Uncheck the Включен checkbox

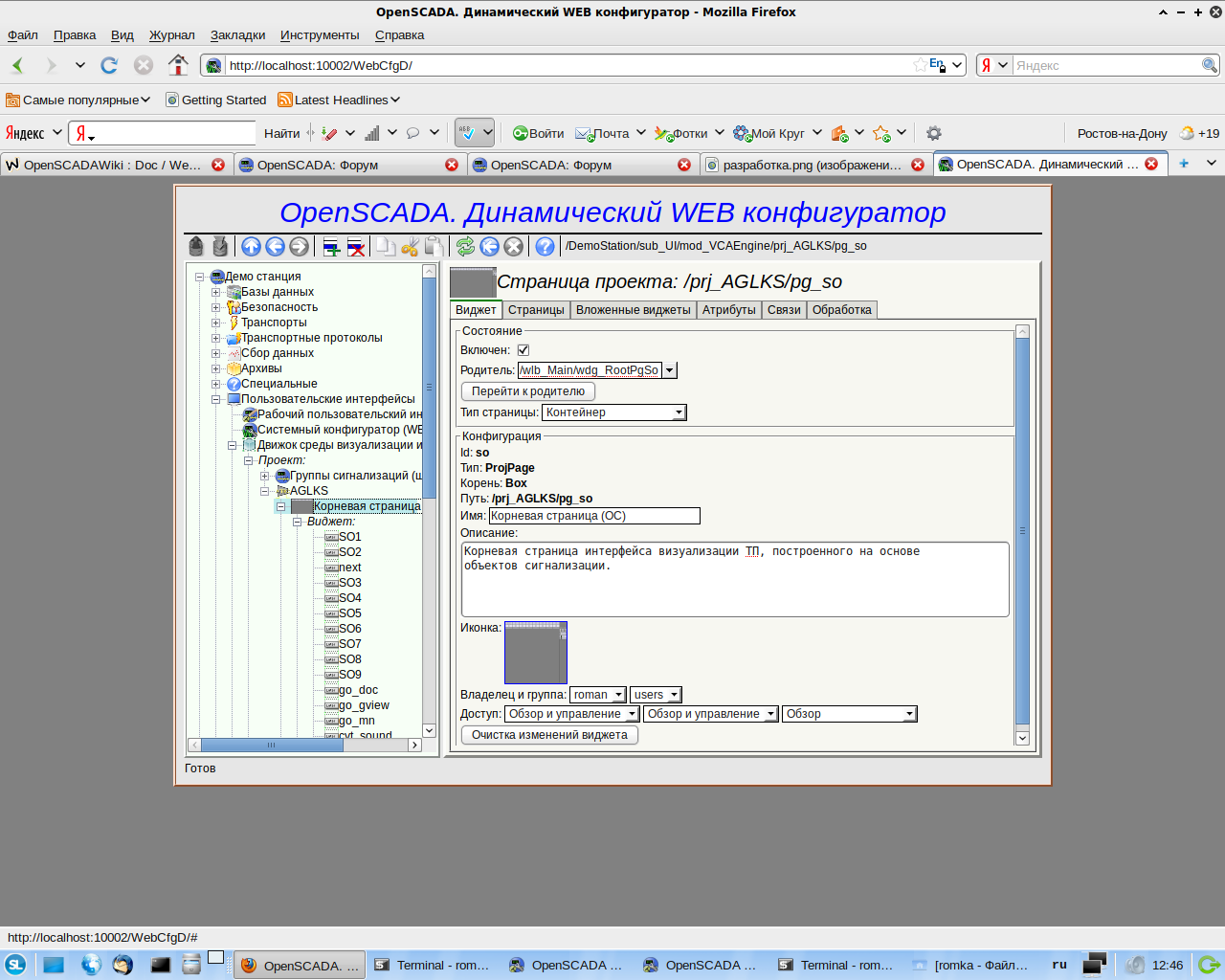click(523, 350)
